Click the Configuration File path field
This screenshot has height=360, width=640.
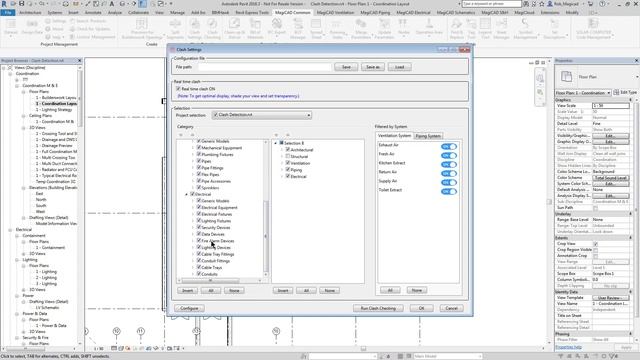pos(264,67)
